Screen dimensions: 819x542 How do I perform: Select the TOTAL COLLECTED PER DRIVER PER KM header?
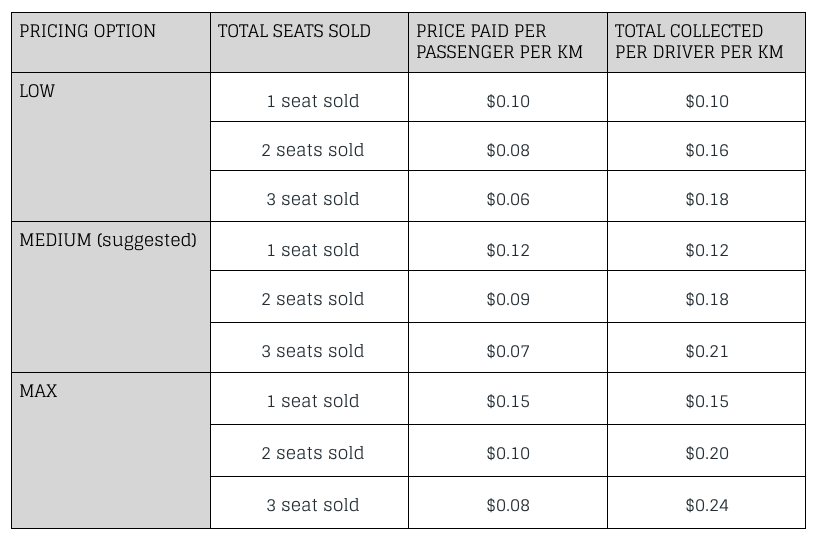click(707, 42)
